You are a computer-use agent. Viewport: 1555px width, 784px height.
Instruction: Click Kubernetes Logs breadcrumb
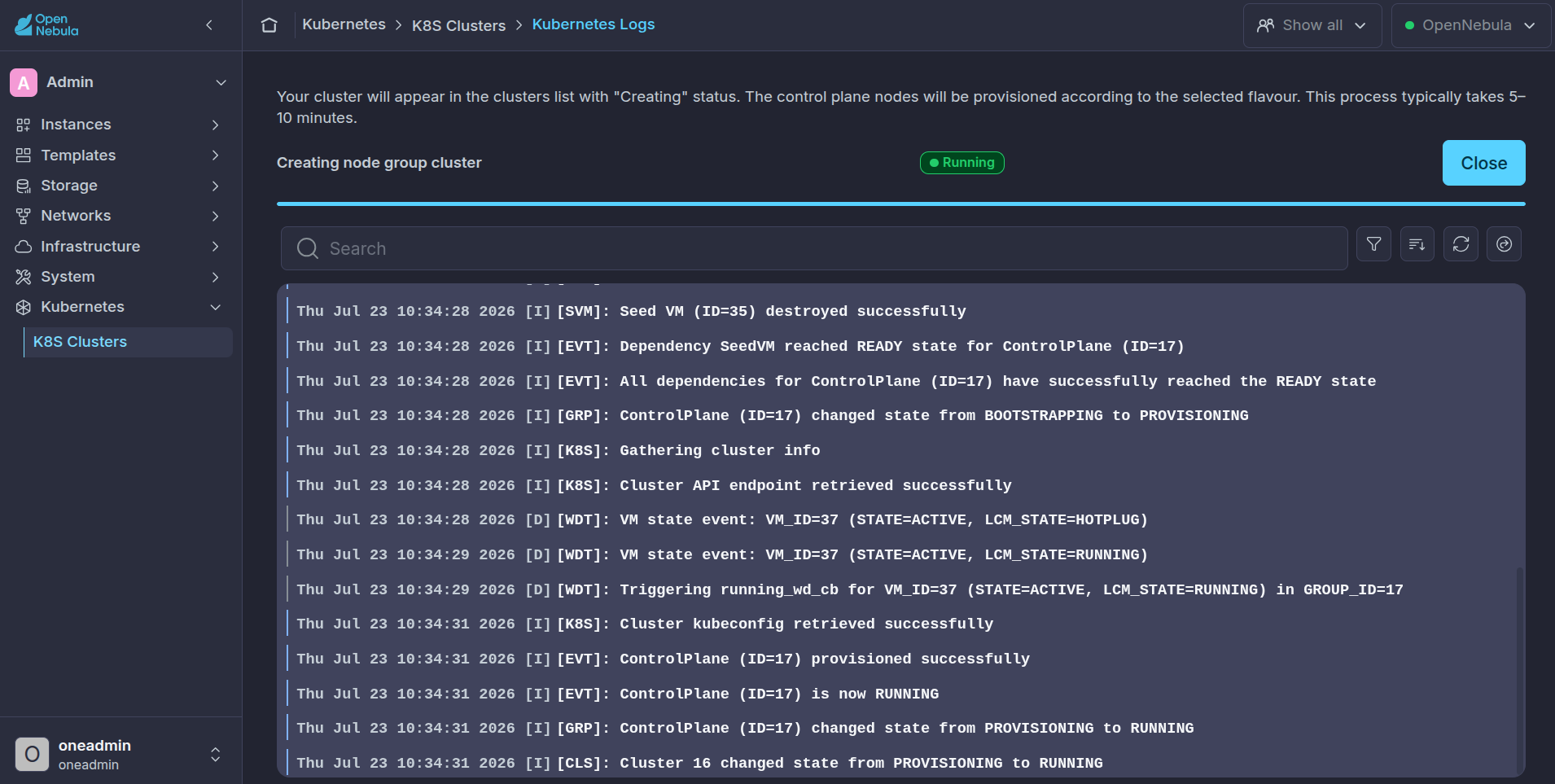594,24
